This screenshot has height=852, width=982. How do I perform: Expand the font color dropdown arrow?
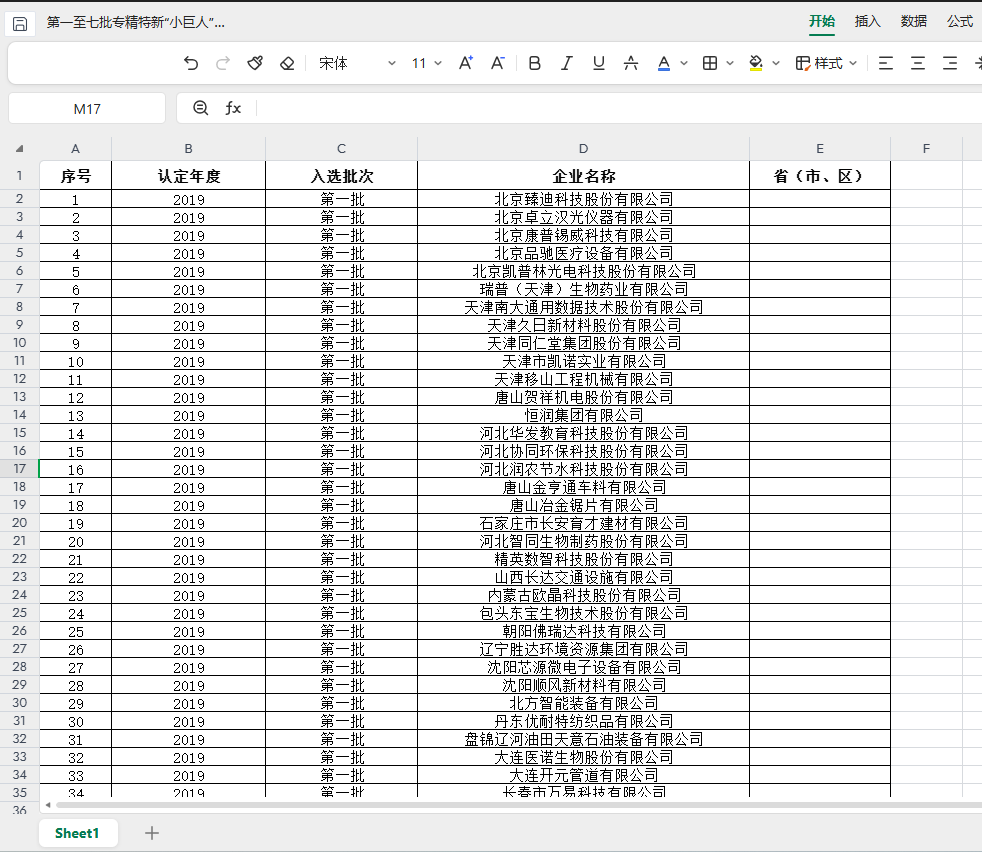684,63
